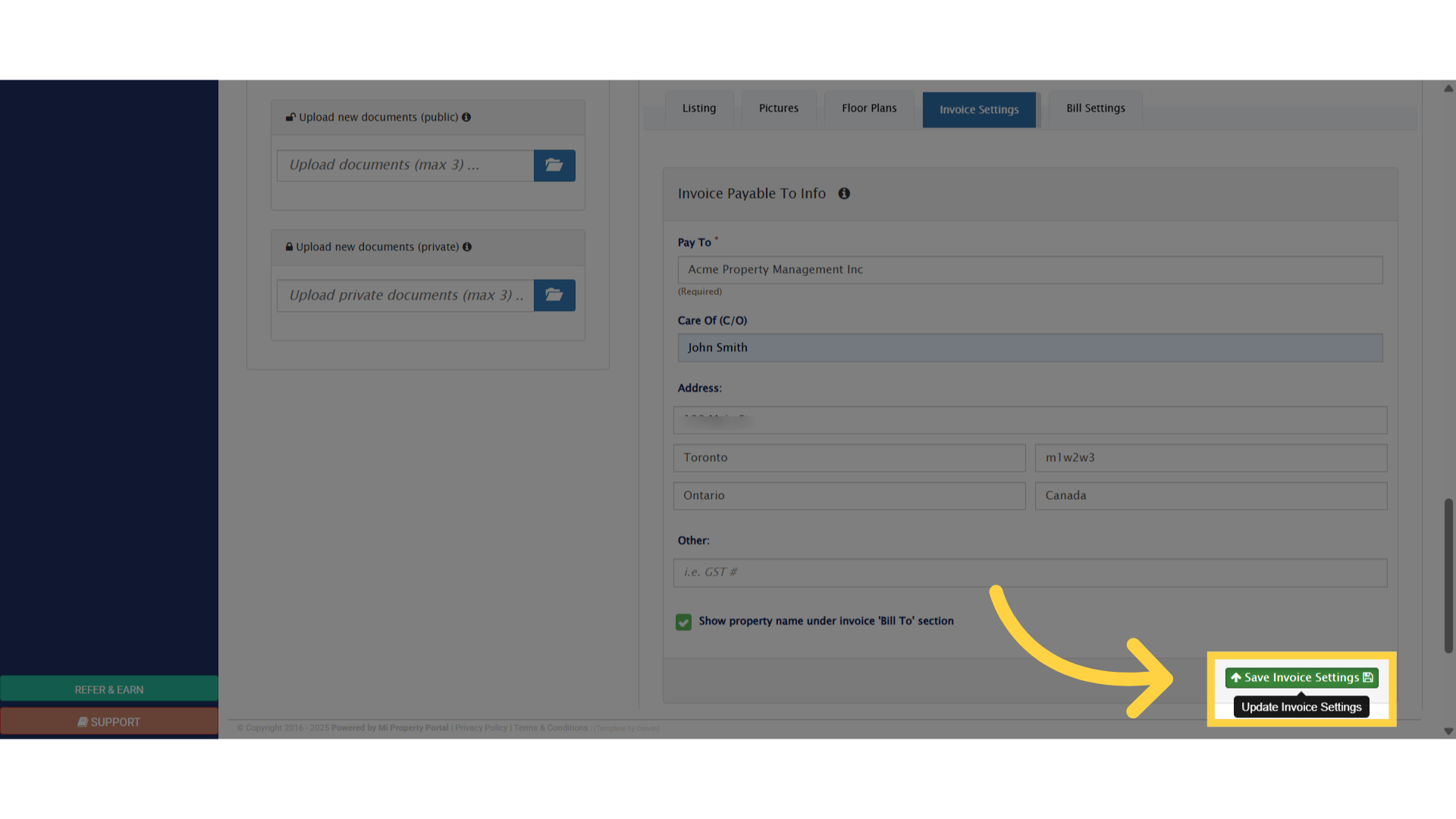Image resolution: width=1456 pixels, height=819 pixels.
Task: Click info icon beside upload public documents
Action: [467, 117]
